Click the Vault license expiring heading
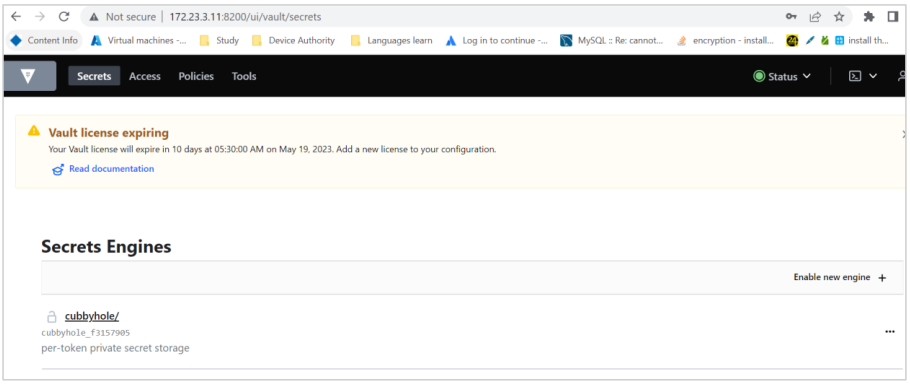910x384 pixels. [x=109, y=133]
